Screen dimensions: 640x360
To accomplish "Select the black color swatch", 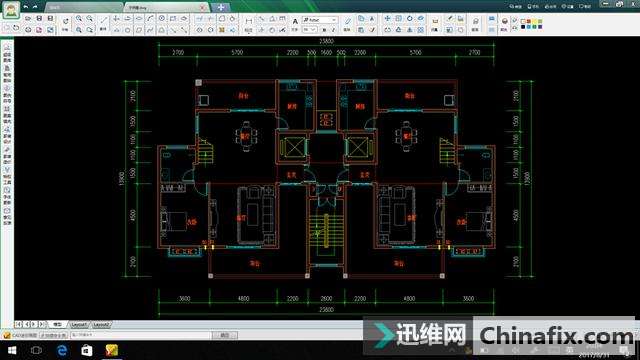I will (523, 27).
